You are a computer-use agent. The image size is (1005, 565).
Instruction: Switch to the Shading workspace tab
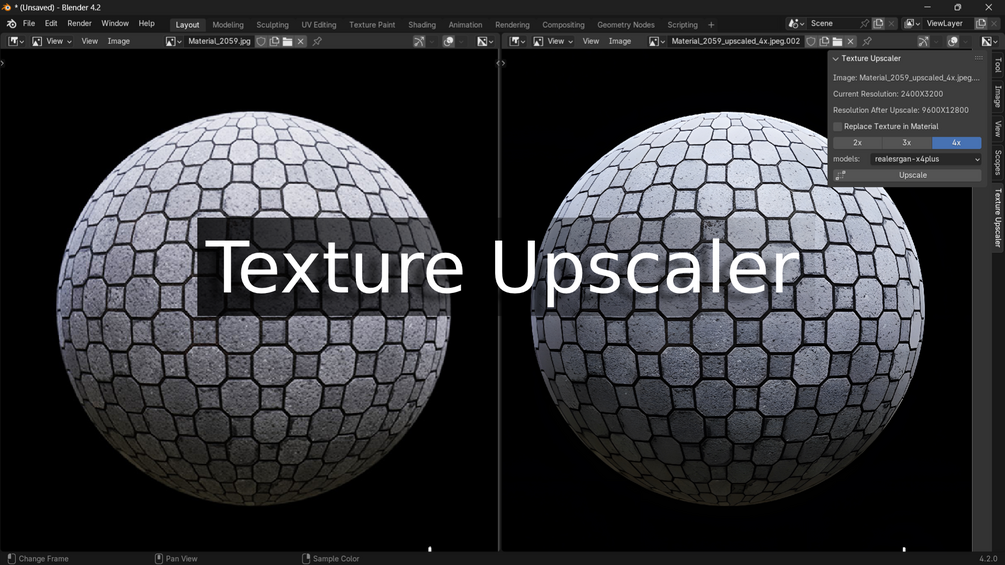coord(422,24)
